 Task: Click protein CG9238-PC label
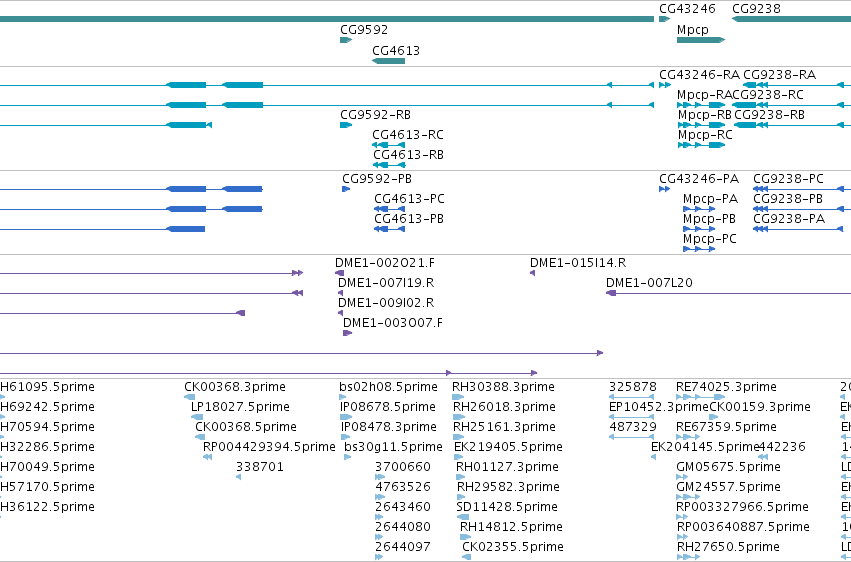(x=789, y=179)
